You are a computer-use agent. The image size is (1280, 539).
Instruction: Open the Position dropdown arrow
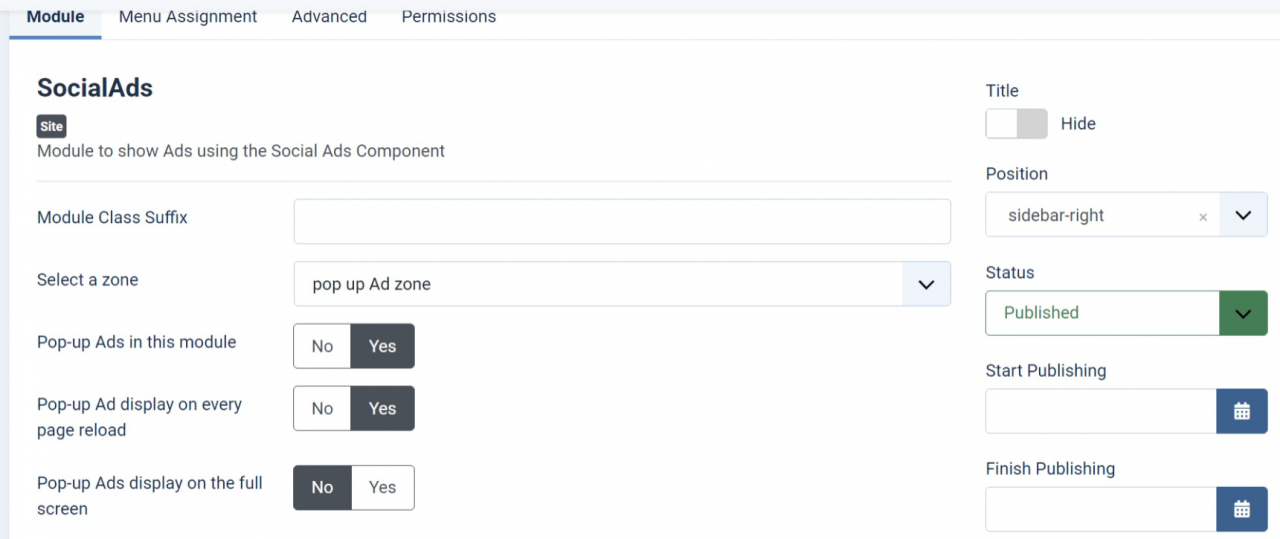[1243, 215]
